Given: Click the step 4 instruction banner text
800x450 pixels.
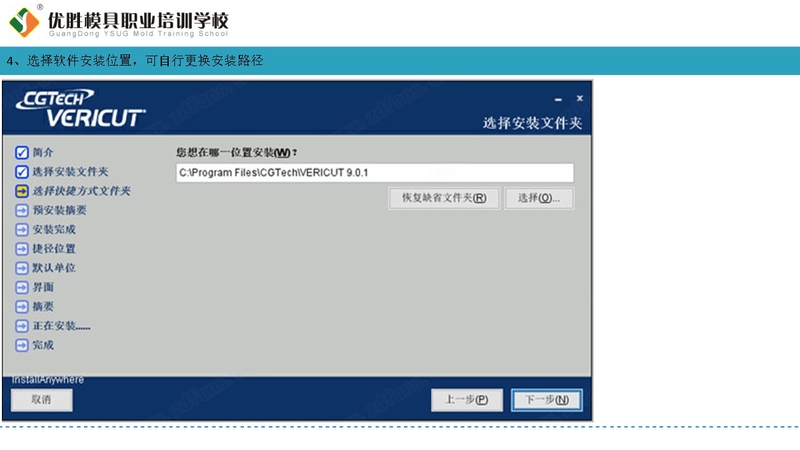Looking at the screenshot, I should tap(135, 61).
